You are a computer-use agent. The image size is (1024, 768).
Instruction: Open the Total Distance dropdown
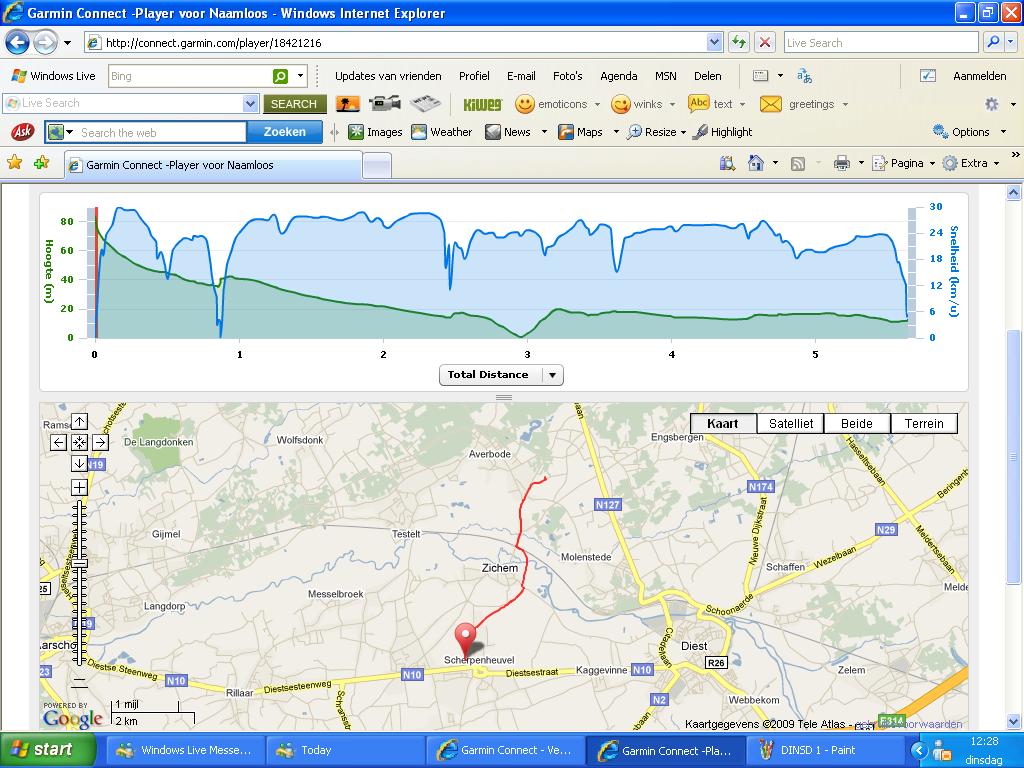tap(501, 375)
